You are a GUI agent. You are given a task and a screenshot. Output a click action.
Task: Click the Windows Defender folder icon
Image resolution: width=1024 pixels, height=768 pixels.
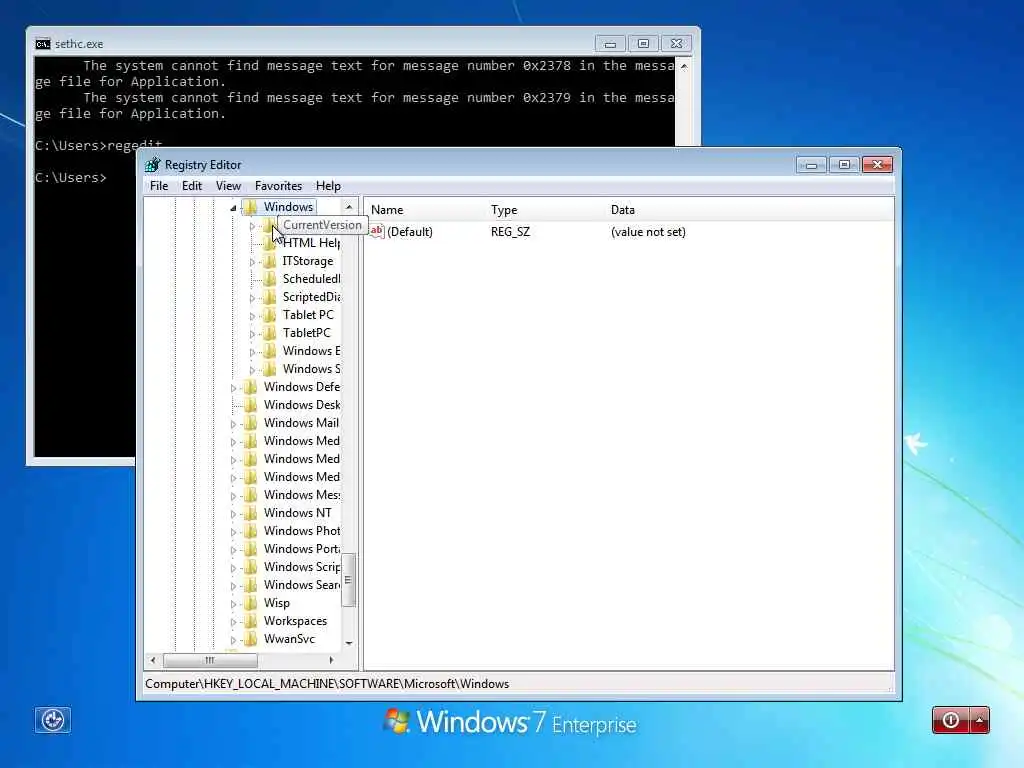click(250, 387)
